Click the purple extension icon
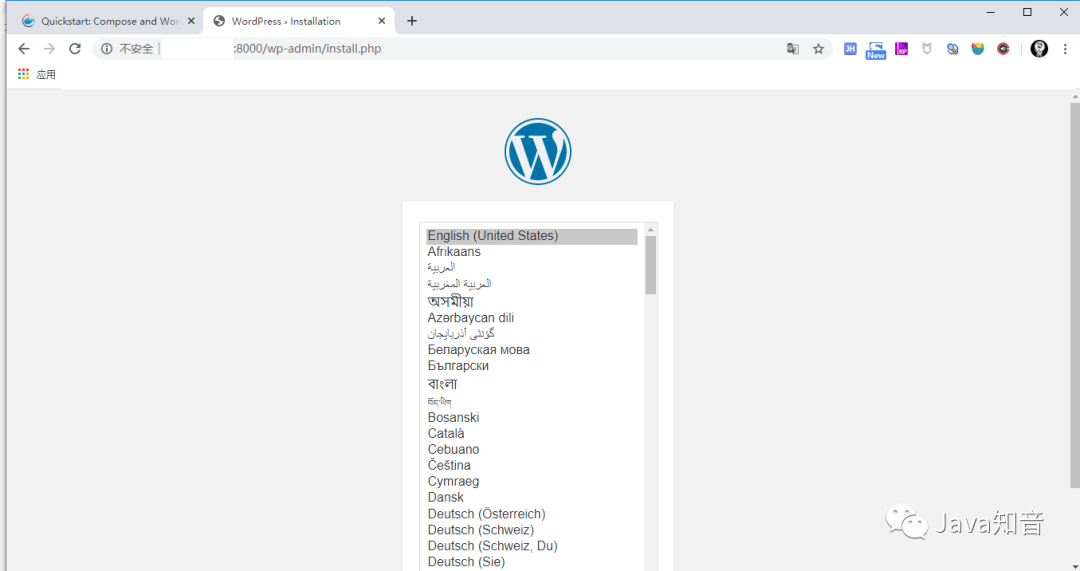 pos(901,49)
